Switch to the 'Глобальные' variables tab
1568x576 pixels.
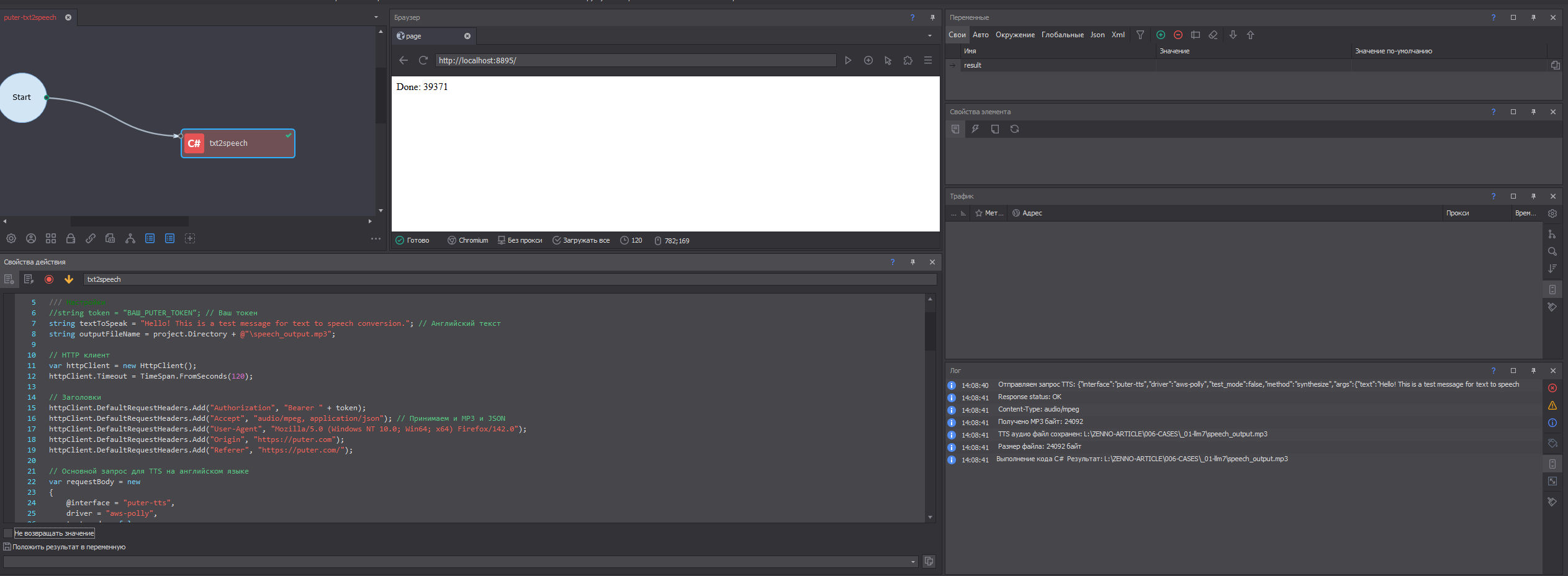point(1062,35)
